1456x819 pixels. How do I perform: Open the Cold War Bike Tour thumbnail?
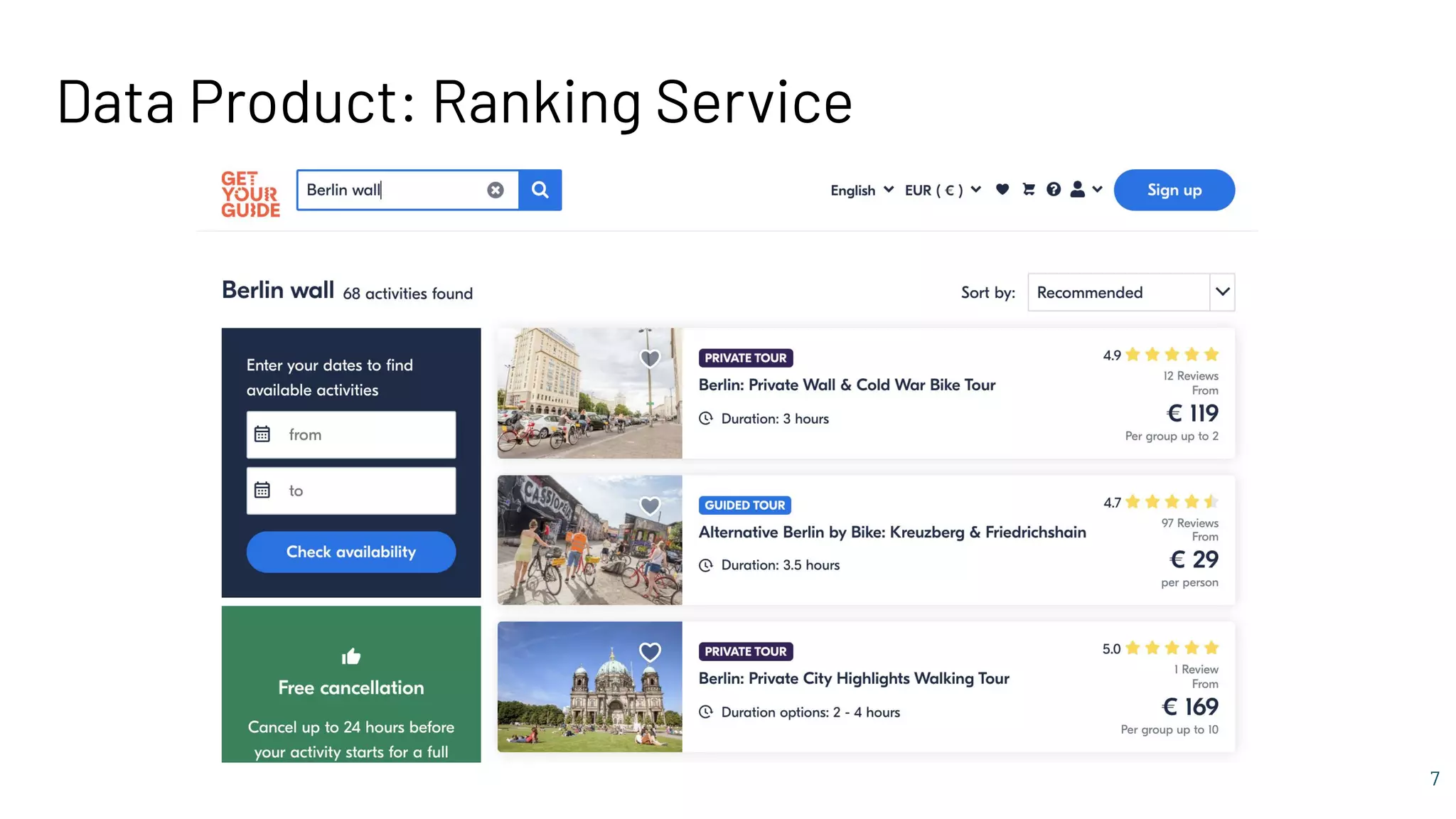[589, 393]
